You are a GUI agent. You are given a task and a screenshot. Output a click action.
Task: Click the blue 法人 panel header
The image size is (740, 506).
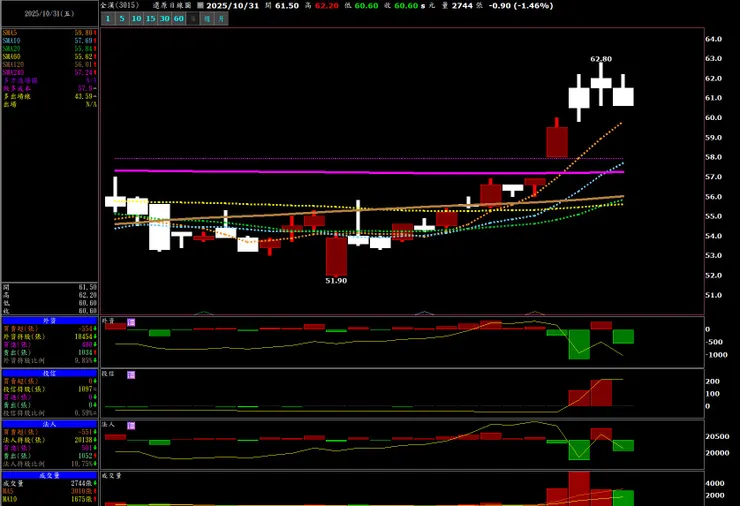[50, 424]
